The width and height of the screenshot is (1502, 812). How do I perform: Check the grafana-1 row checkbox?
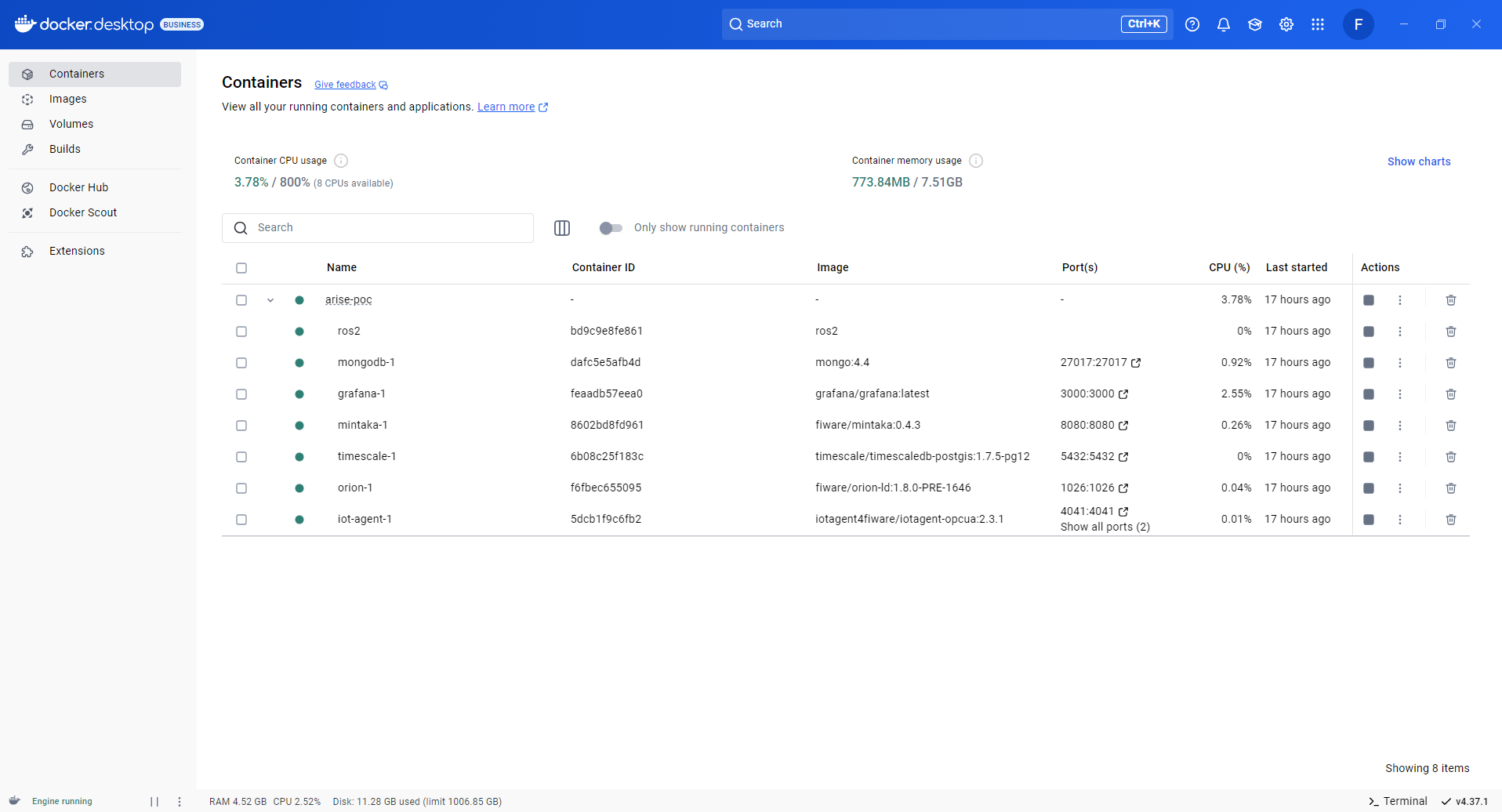click(241, 394)
